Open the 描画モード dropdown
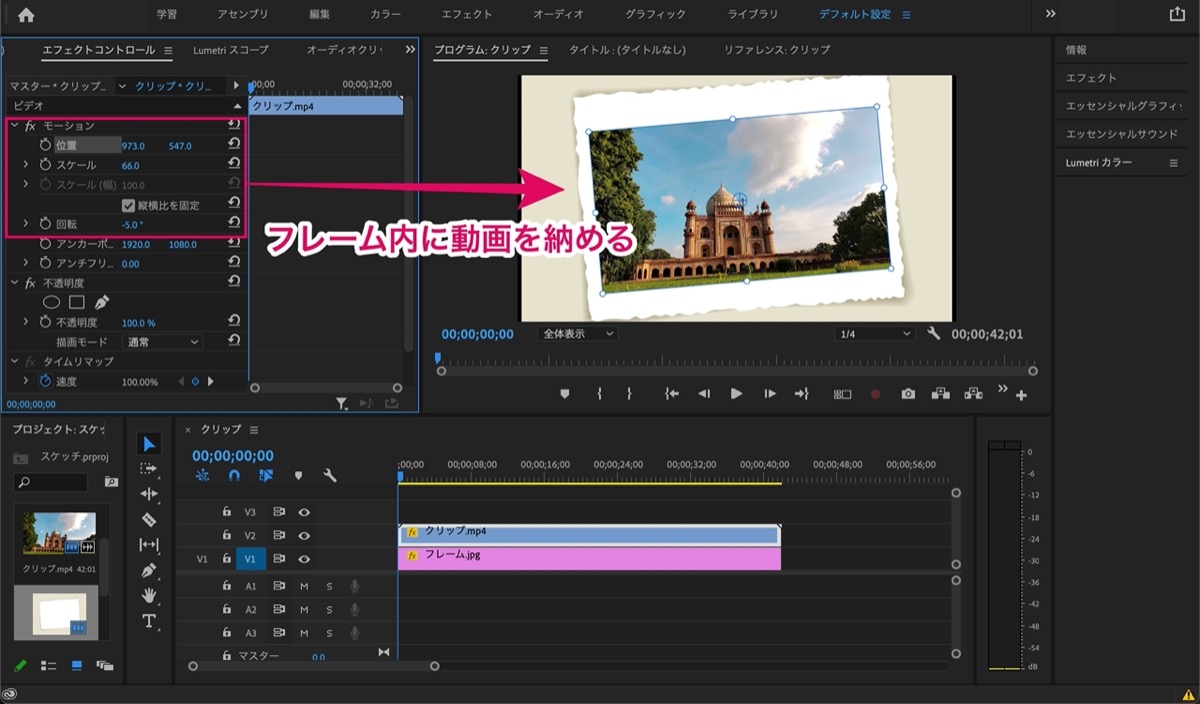The width and height of the screenshot is (1200, 704). (x=161, y=342)
